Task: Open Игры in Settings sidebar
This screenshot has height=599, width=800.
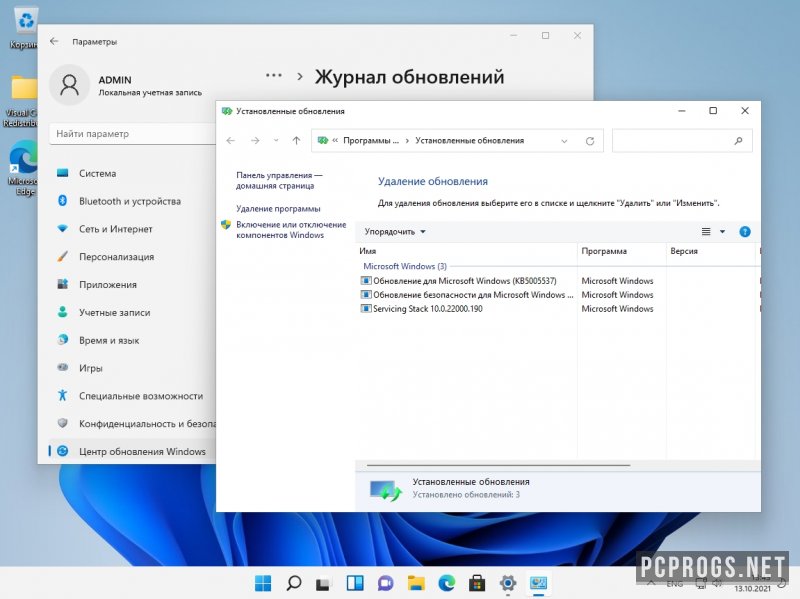Action: click(x=132, y=368)
